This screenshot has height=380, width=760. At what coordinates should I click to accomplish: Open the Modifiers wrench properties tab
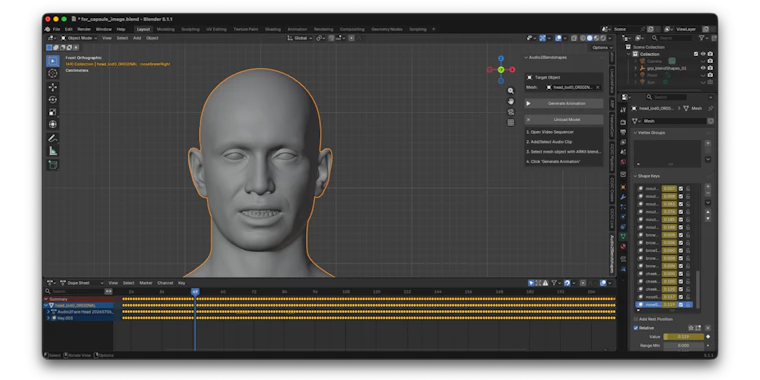623,197
